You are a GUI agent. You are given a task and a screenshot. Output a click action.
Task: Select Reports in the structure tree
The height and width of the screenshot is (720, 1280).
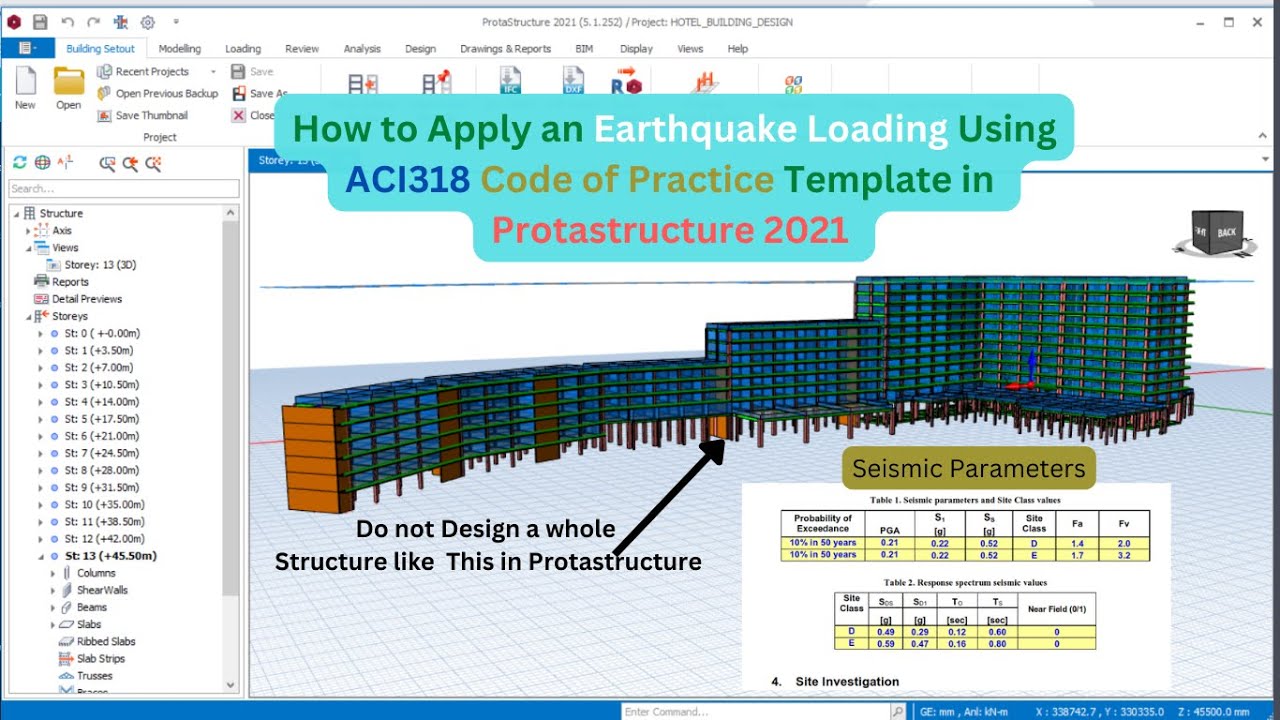62,282
